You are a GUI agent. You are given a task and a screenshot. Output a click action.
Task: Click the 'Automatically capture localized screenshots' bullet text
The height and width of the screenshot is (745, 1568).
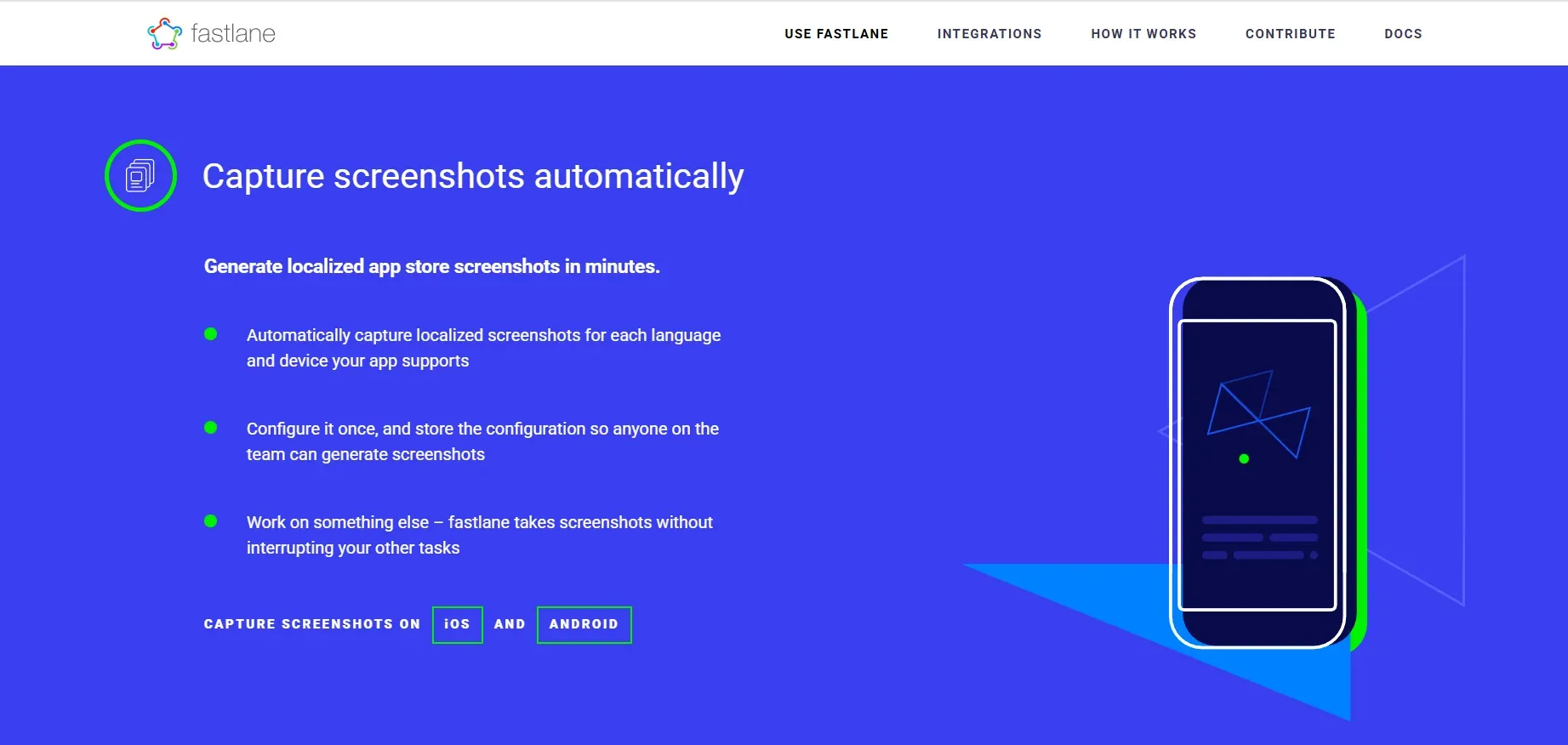(484, 348)
